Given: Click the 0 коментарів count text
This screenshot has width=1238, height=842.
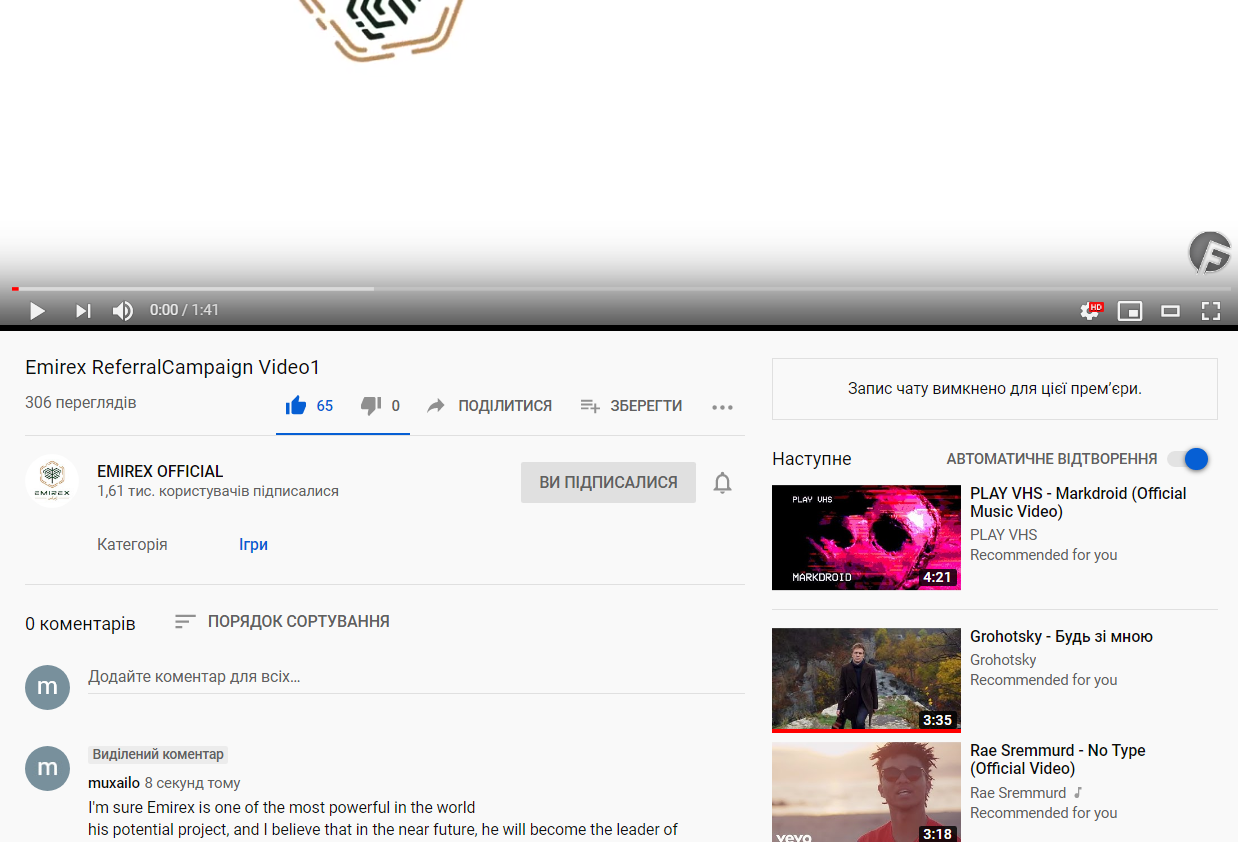Looking at the screenshot, I should [x=80, y=624].
